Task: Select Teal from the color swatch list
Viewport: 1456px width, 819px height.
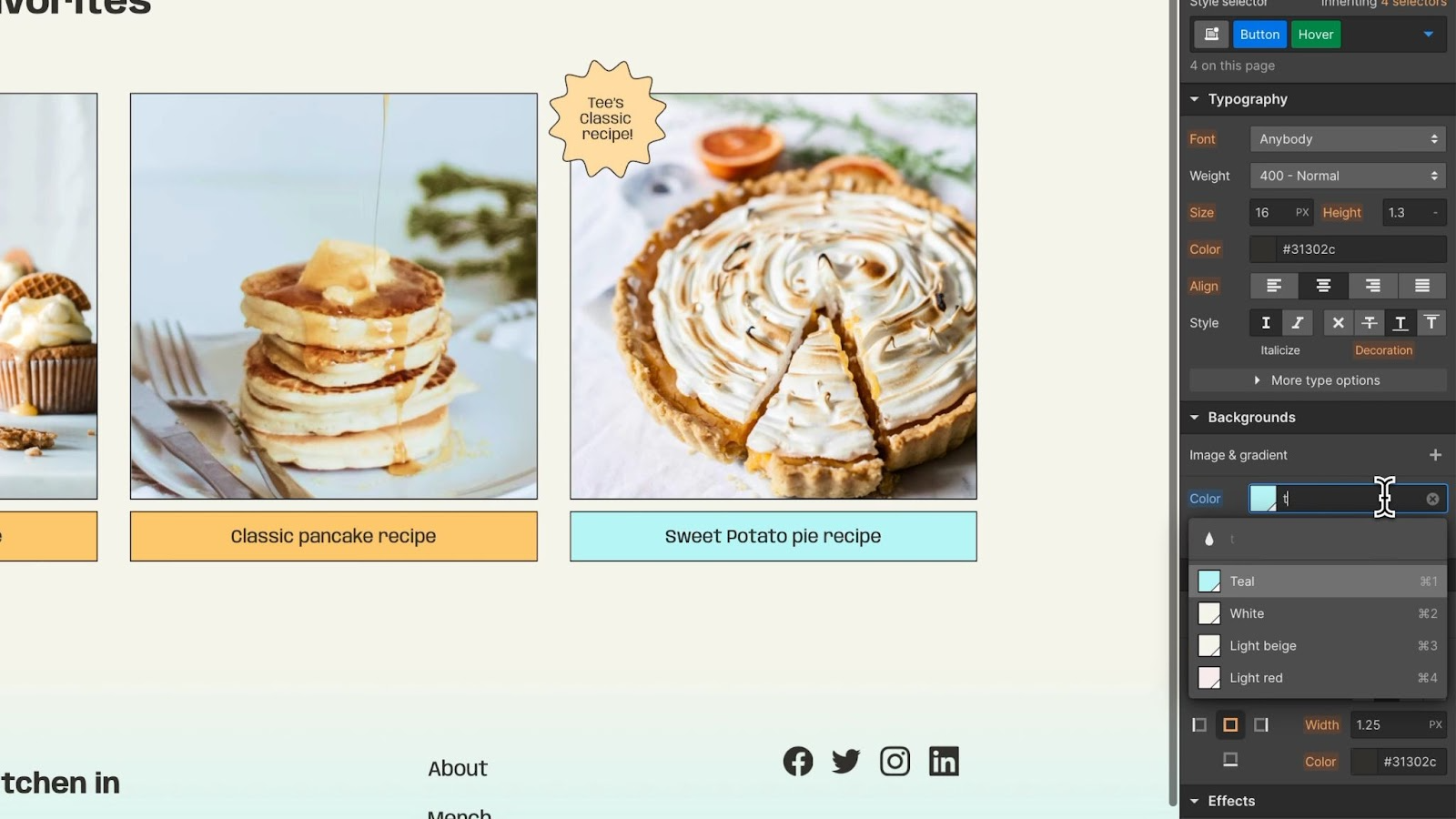Action: (x=1318, y=581)
